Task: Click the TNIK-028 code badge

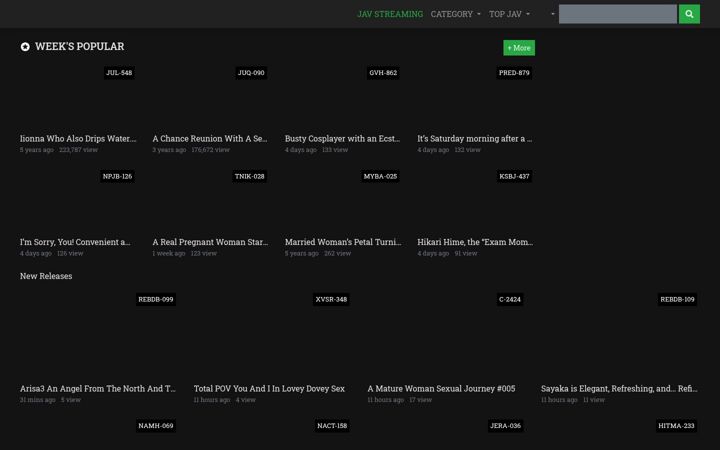Action: click(x=249, y=176)
